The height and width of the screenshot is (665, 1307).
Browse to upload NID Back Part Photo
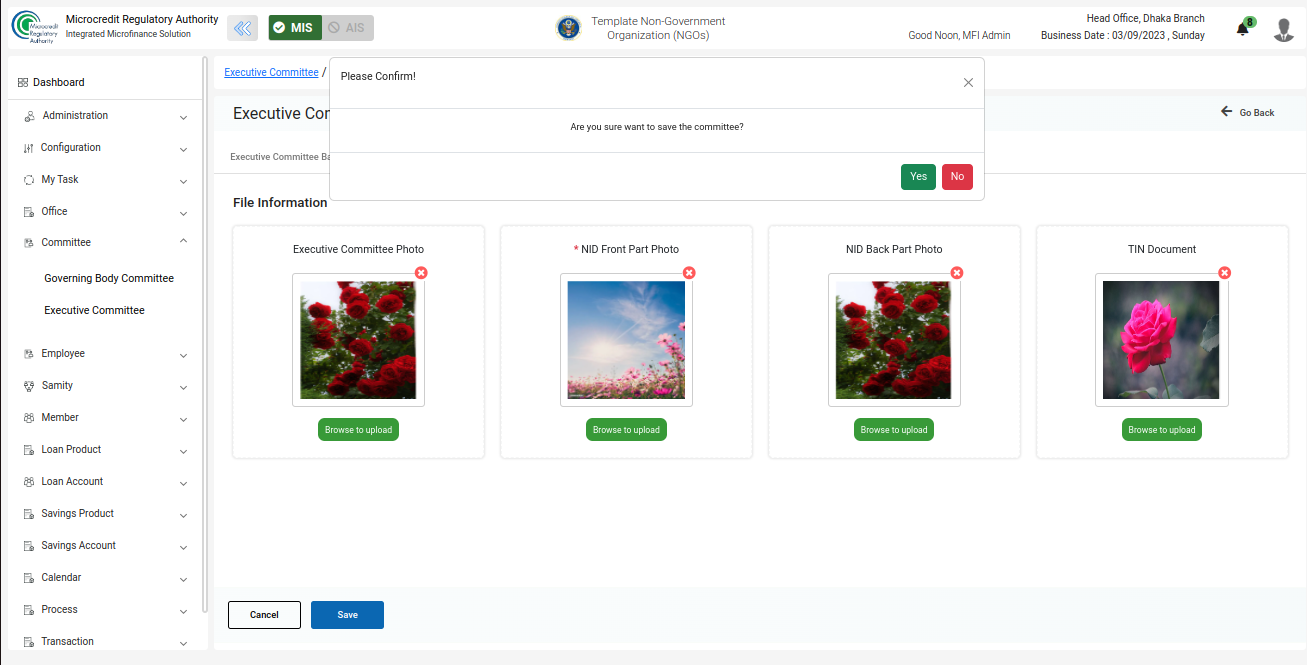pyautogui.click(x=894, y=430)
